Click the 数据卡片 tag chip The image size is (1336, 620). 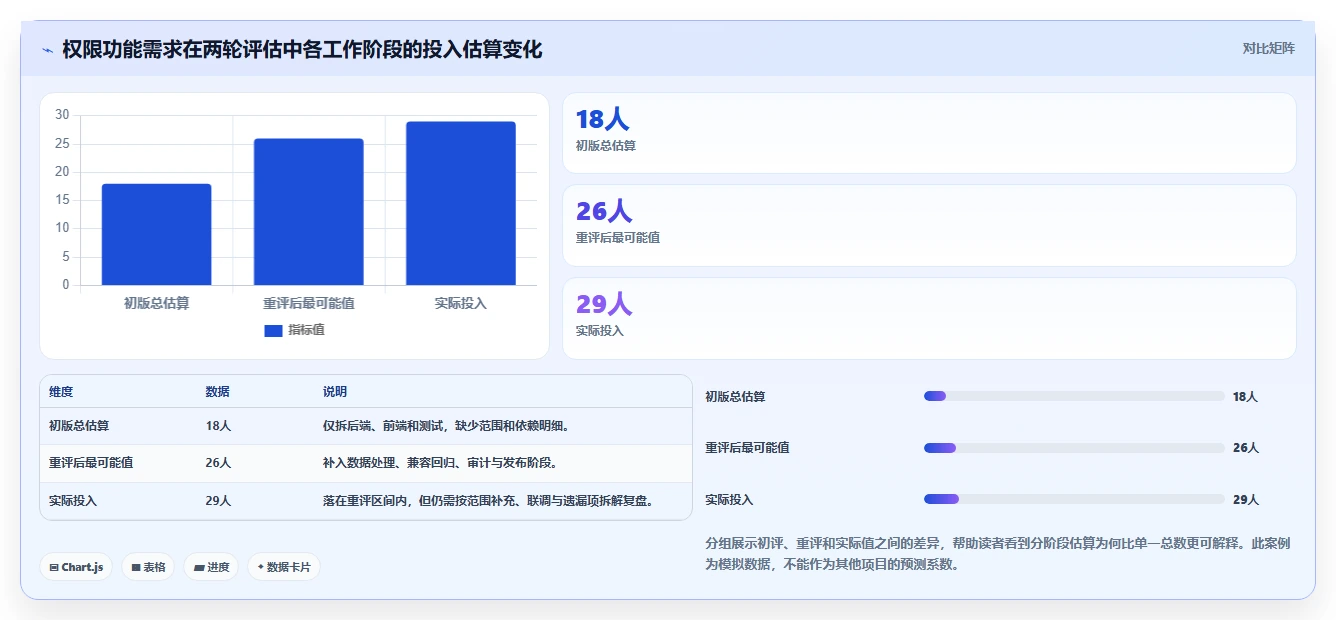point(284,567)
